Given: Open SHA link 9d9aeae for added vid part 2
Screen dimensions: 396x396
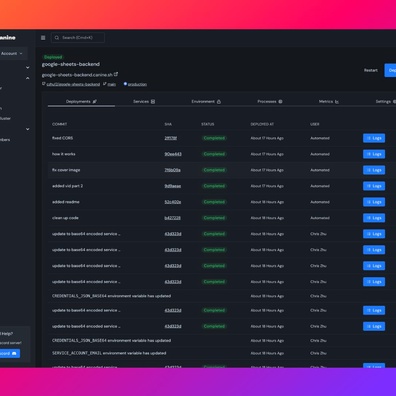Looking at the screenshot, I should click(x=173, y=186).
